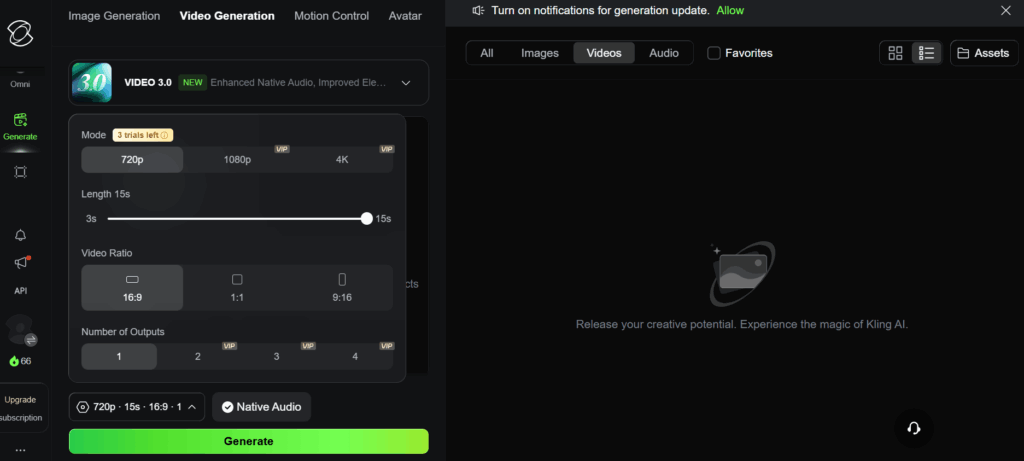Set number of outputs to 1
The width and height of the screenshot is (1024, 461).
click(x=119, y=357)
